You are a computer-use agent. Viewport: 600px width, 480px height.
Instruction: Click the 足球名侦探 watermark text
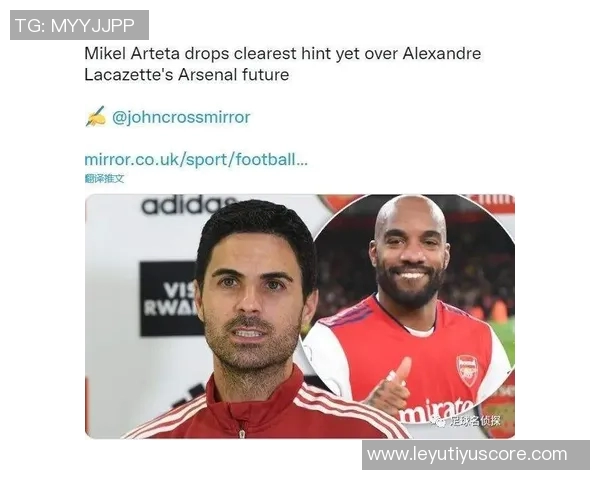click(475, 421)
